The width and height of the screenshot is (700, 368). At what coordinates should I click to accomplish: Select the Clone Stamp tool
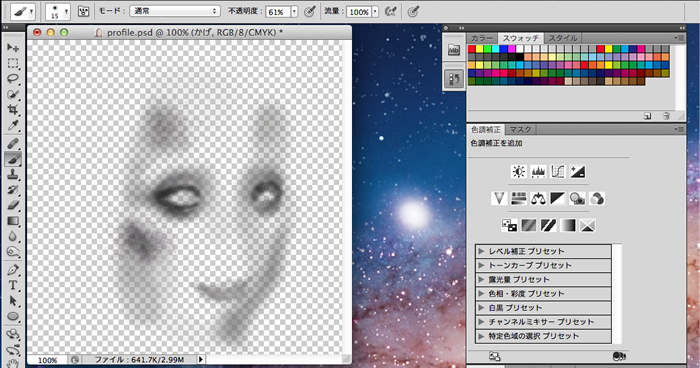(x=13, y=175)
